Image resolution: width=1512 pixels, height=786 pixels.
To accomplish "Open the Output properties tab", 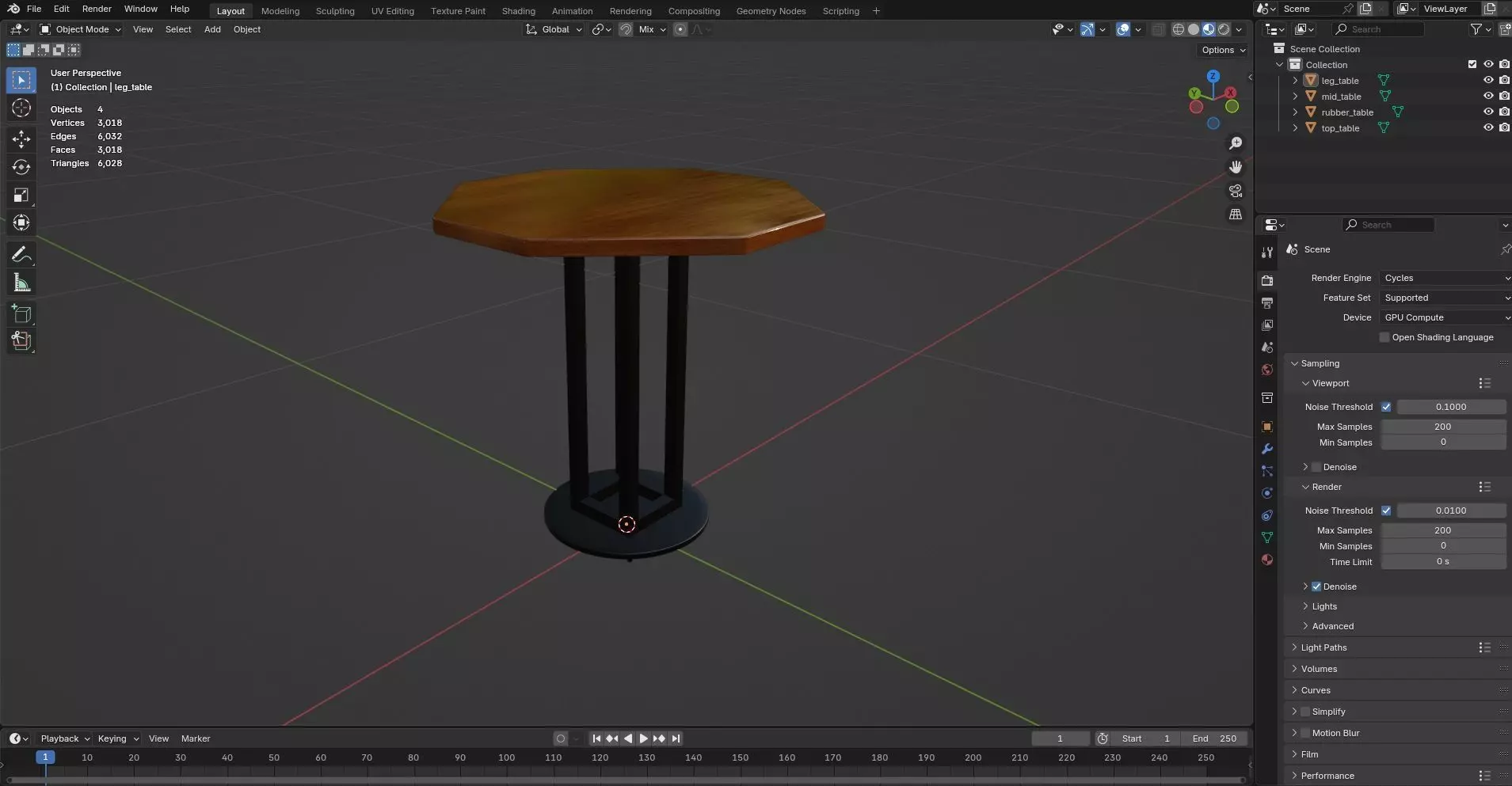I will [1267, 303].
